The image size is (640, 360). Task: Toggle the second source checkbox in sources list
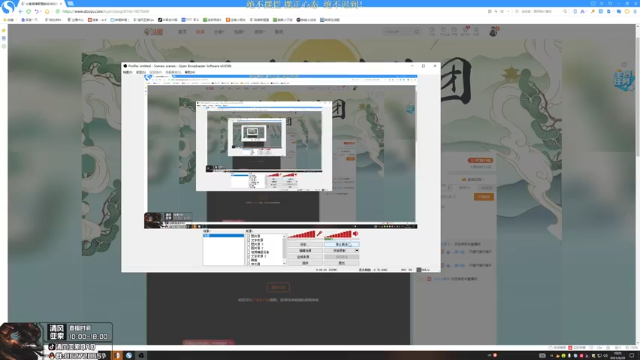click(x=248, y=240)
